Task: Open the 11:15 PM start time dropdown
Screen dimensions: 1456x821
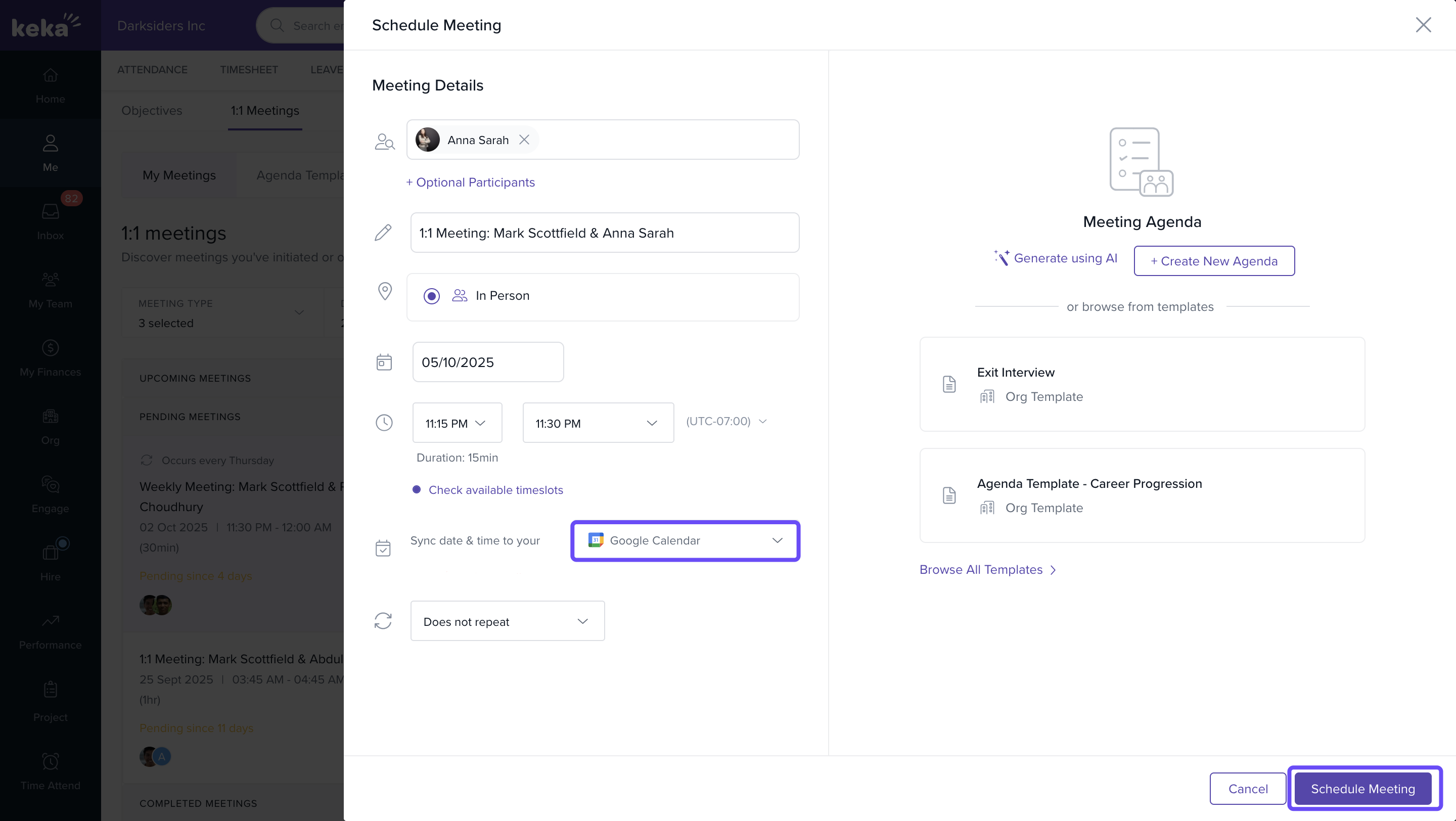Action: click(x=457, y=423)
